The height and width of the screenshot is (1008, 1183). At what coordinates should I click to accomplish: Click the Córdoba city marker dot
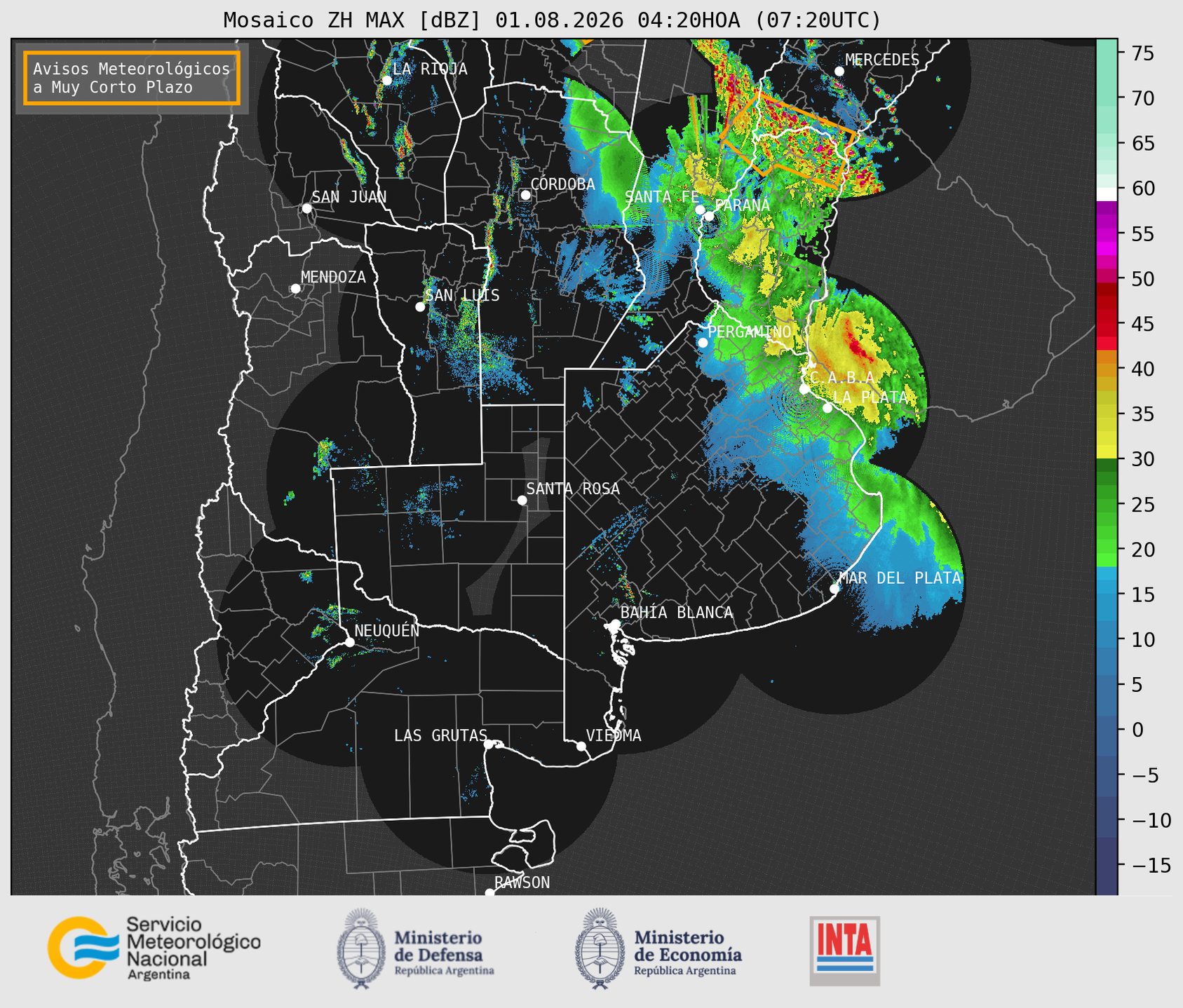(525, 195)
